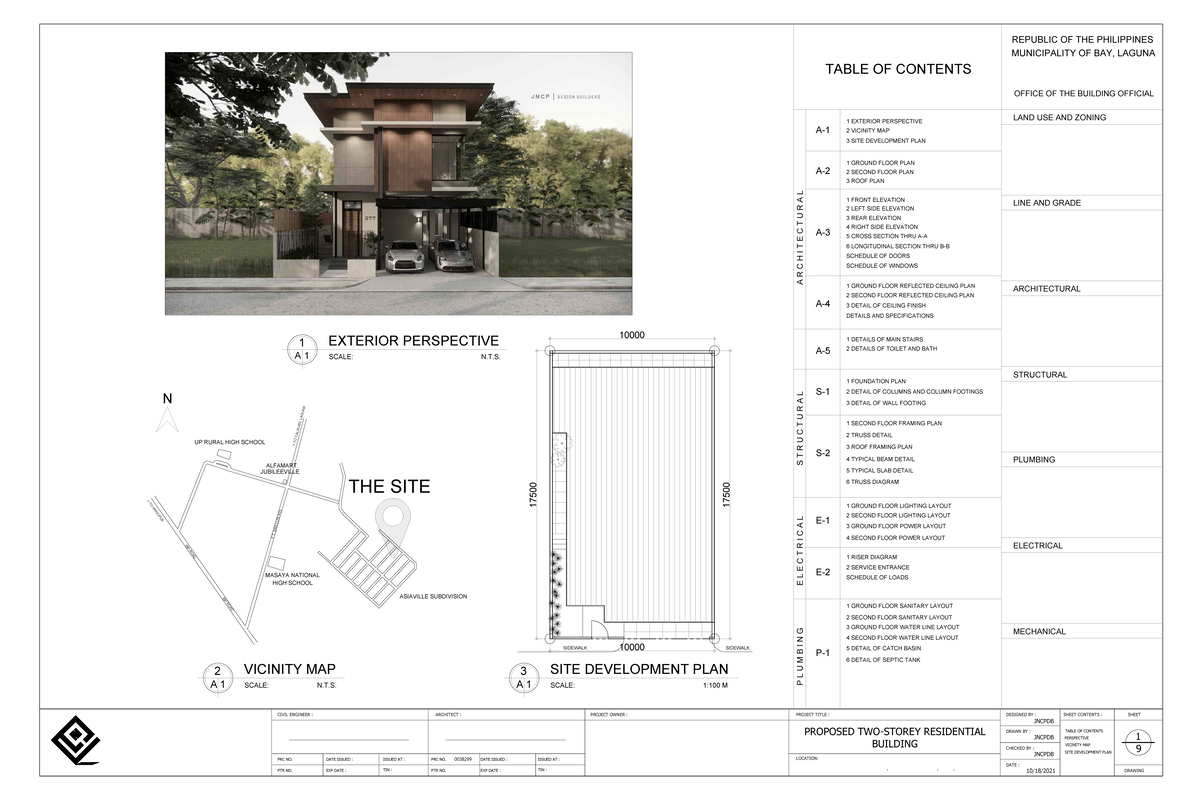Click sheet code A-4
This screenshot has height=800, width=1200.
pyautogui.click(x=822, y=303)
